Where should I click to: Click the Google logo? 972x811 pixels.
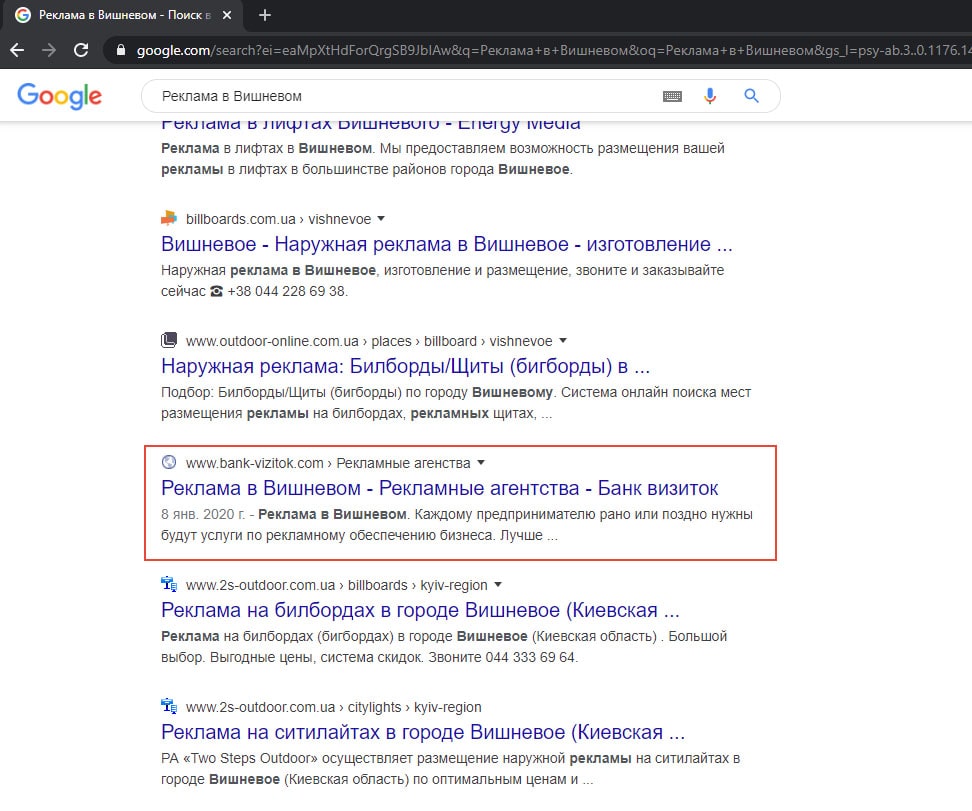pos(60,96)
